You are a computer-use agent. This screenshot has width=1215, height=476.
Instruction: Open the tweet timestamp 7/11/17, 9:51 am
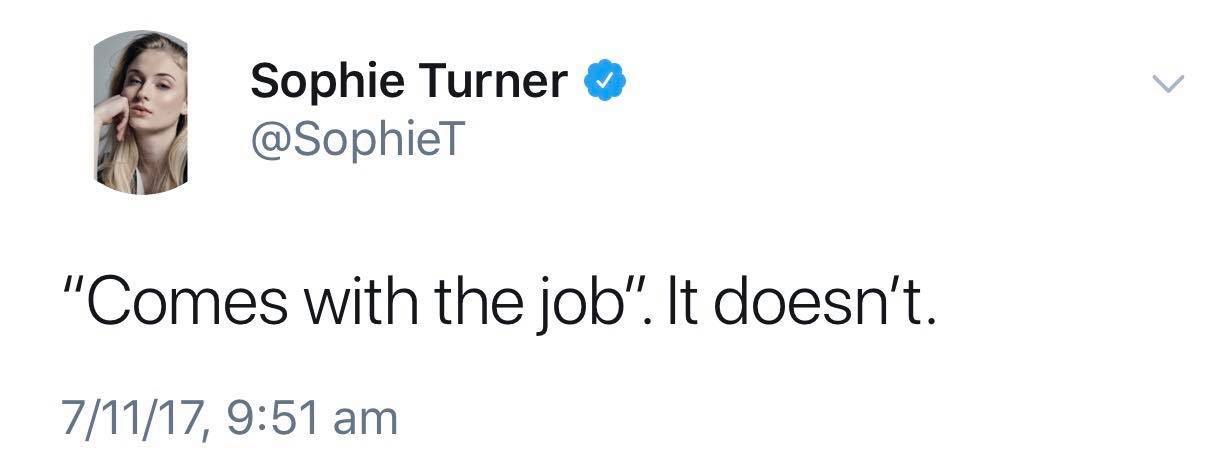click(229, 417)
